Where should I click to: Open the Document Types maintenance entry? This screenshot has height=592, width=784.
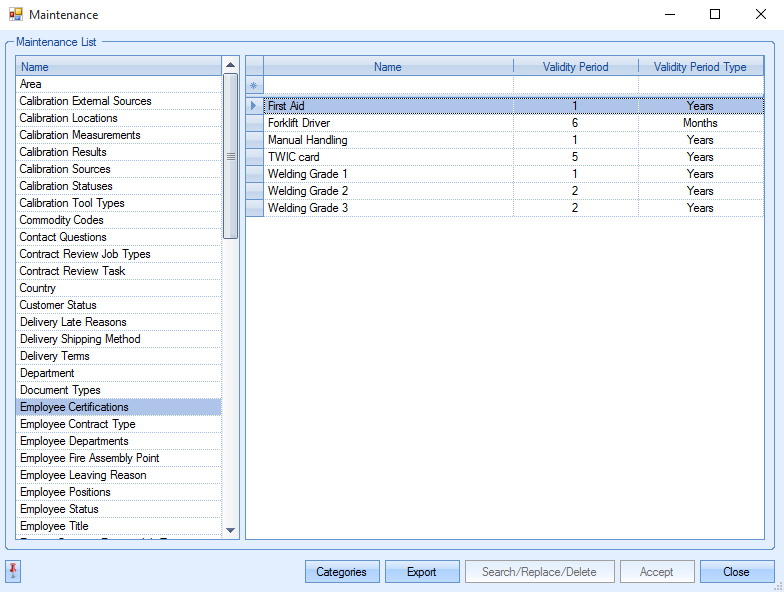tap(60, 390)
